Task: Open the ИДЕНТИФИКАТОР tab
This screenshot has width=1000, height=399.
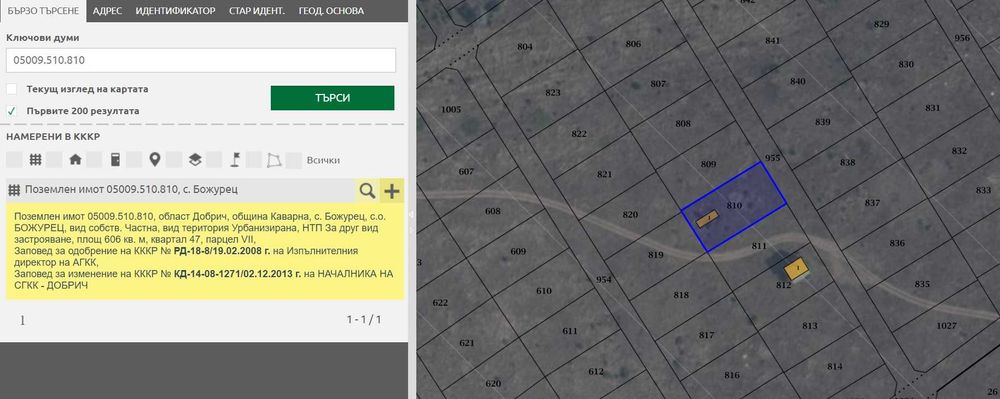Action: (x=175, y=11)
